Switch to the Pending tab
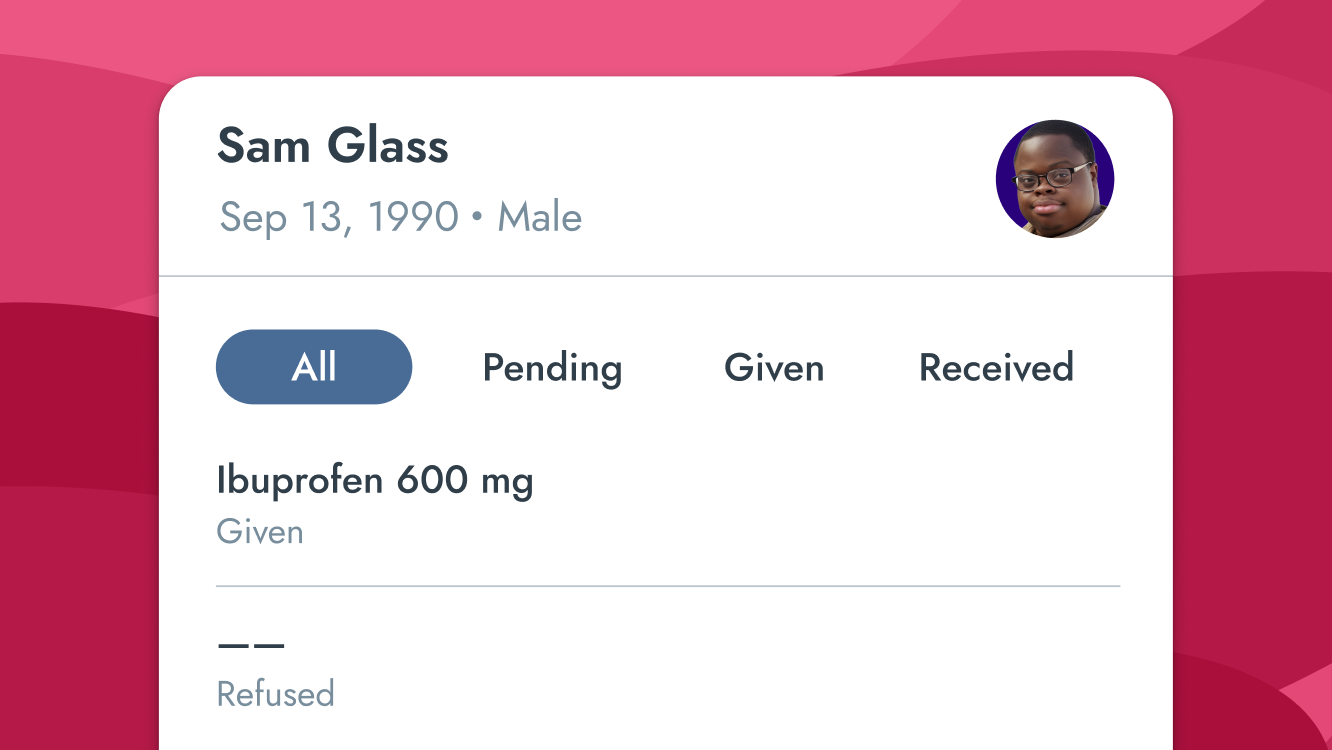The image size is (1332, 750). pyautogui.click(x=552, y=367)
